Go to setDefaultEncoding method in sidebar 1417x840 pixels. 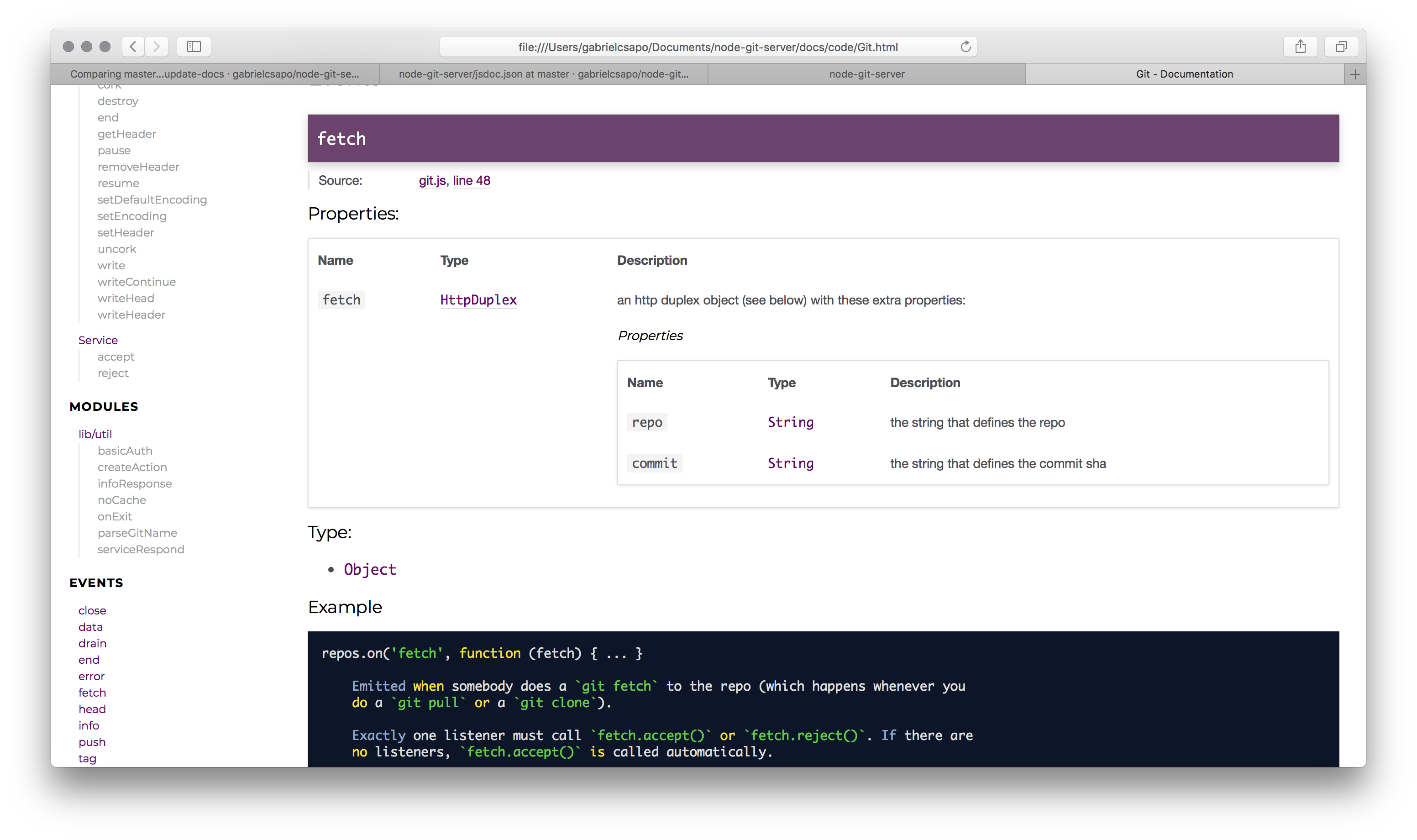click(152, 200)
